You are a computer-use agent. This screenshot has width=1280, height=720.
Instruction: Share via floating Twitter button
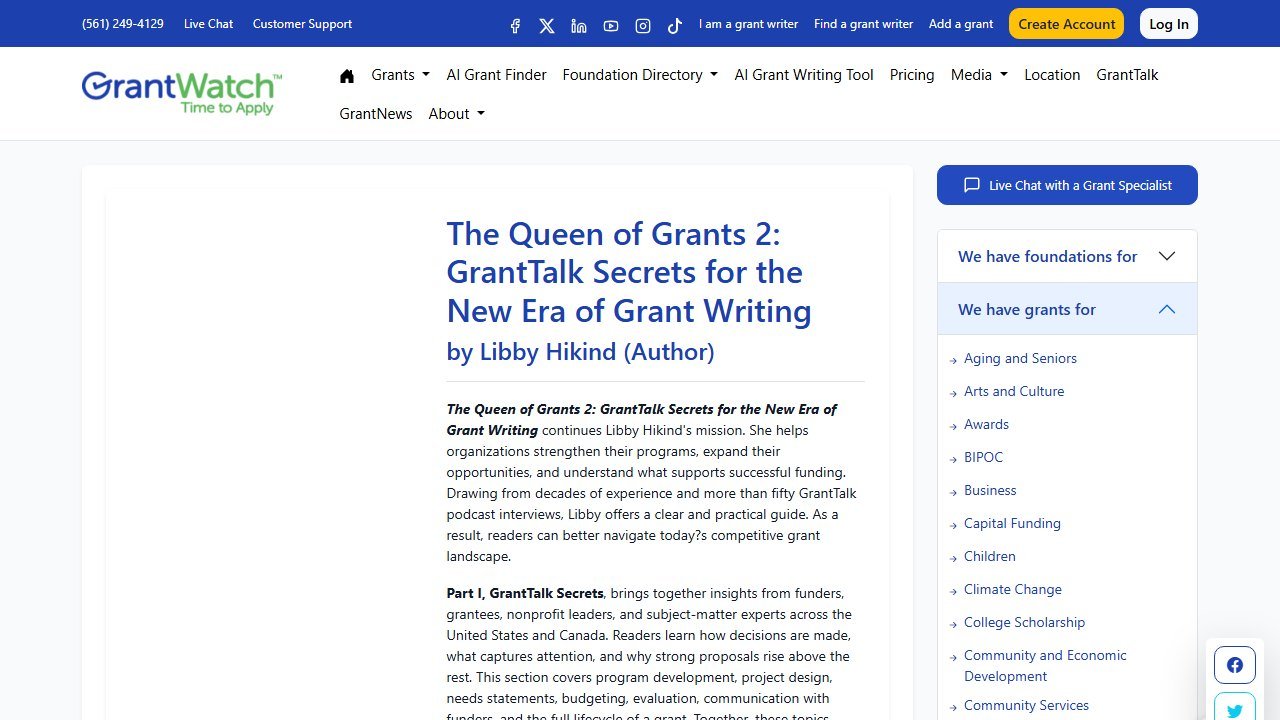[x=1234, y=709]
